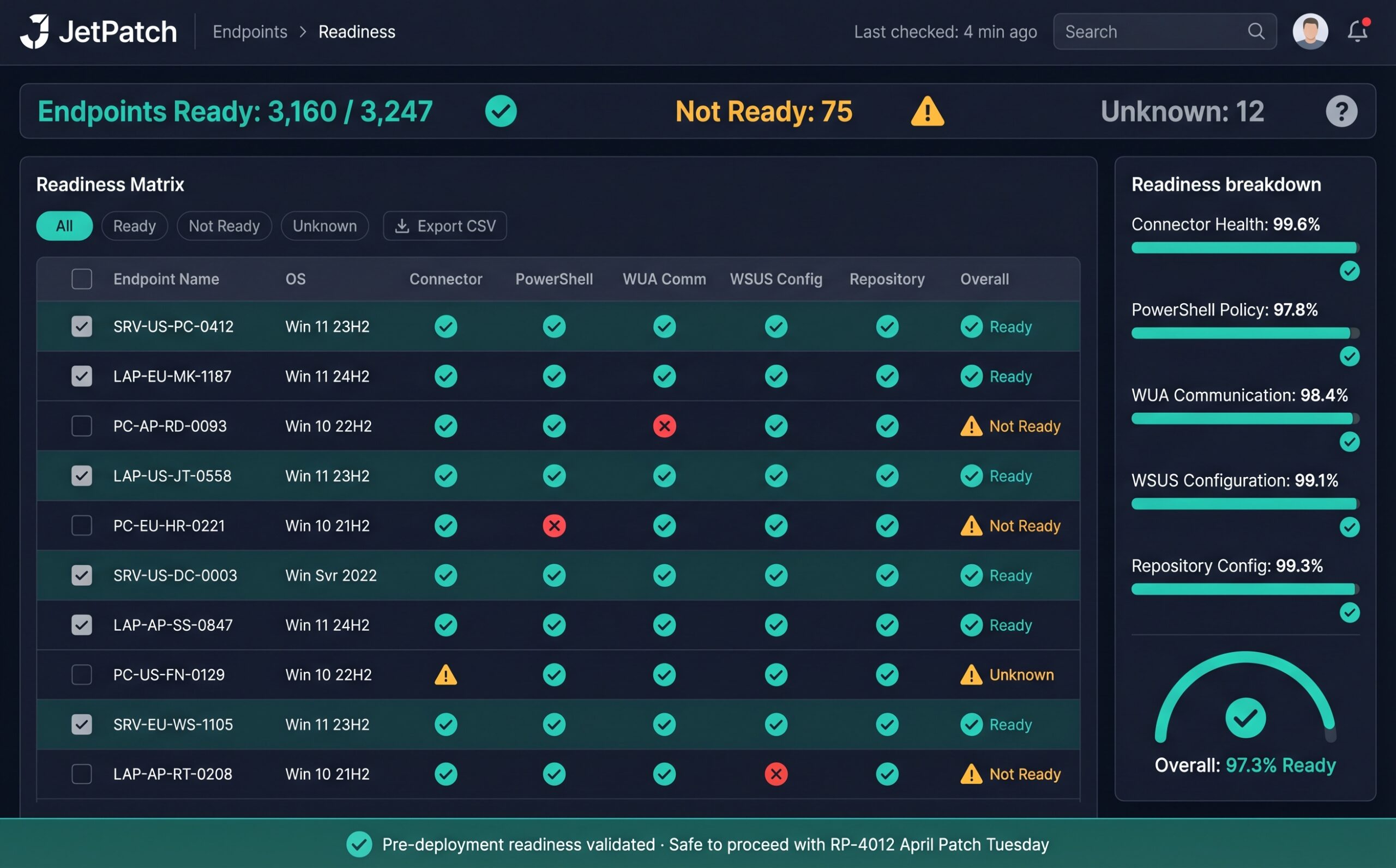Click the warning icon next to Not Ready: 75
The height and width of the screenshot is (868, 1396).
[x=928, y=111]
